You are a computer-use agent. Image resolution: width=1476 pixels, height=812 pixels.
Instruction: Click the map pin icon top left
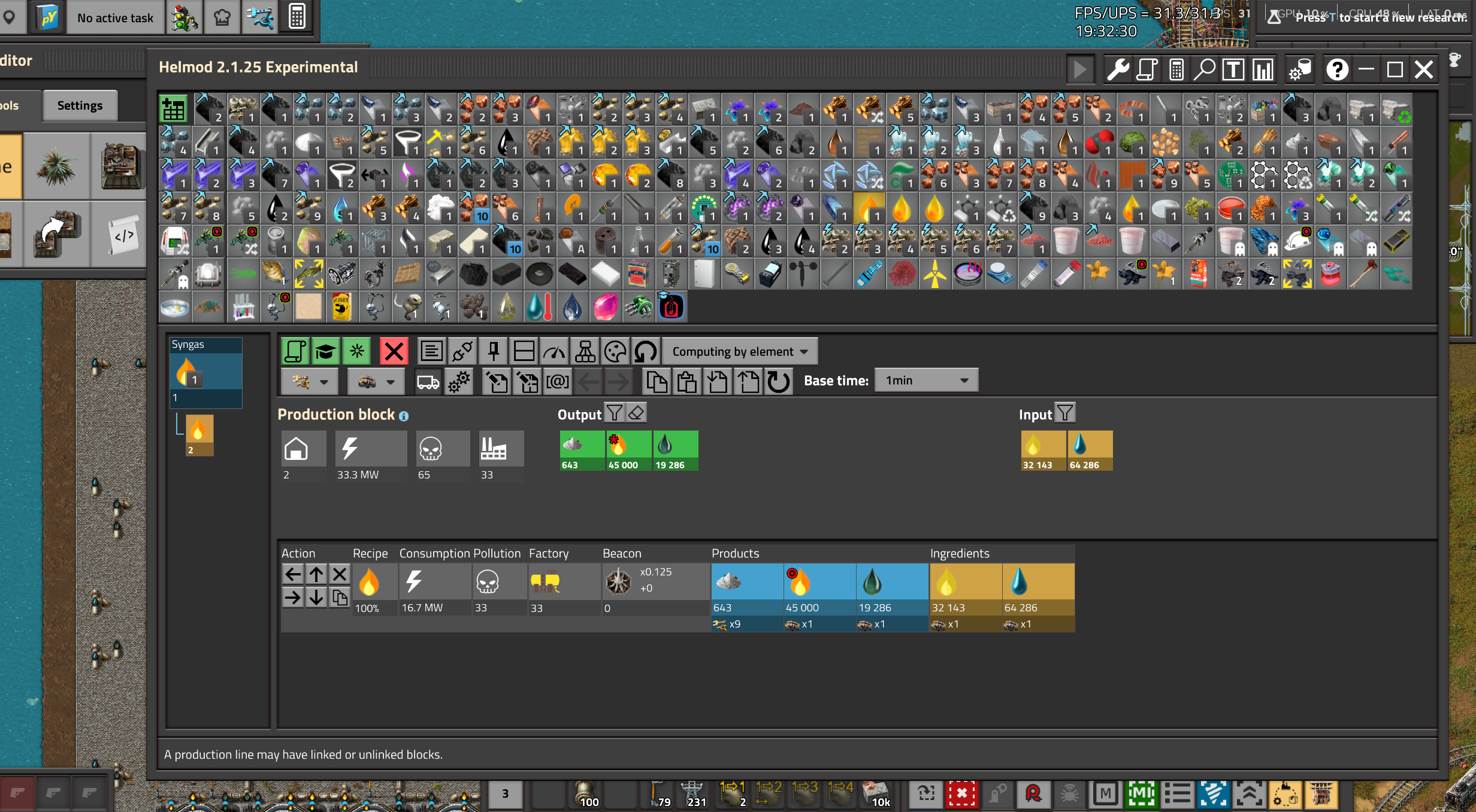pyautogui.click(x=10, y=18)
